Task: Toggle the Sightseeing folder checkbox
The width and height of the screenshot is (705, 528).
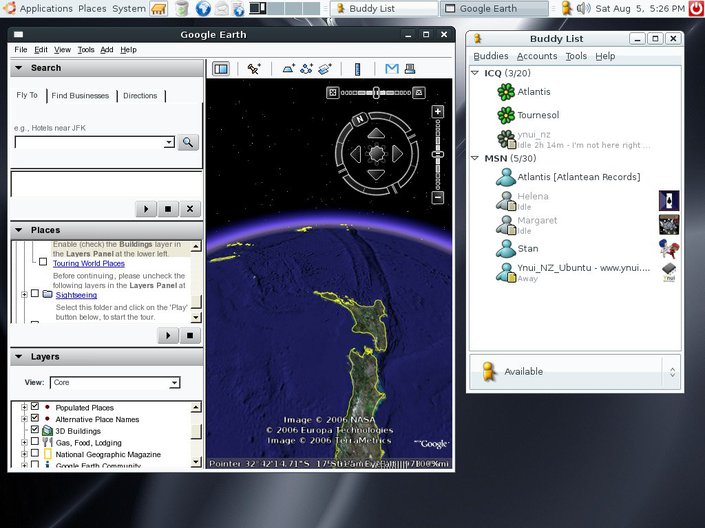Action: tap(35, 293)
